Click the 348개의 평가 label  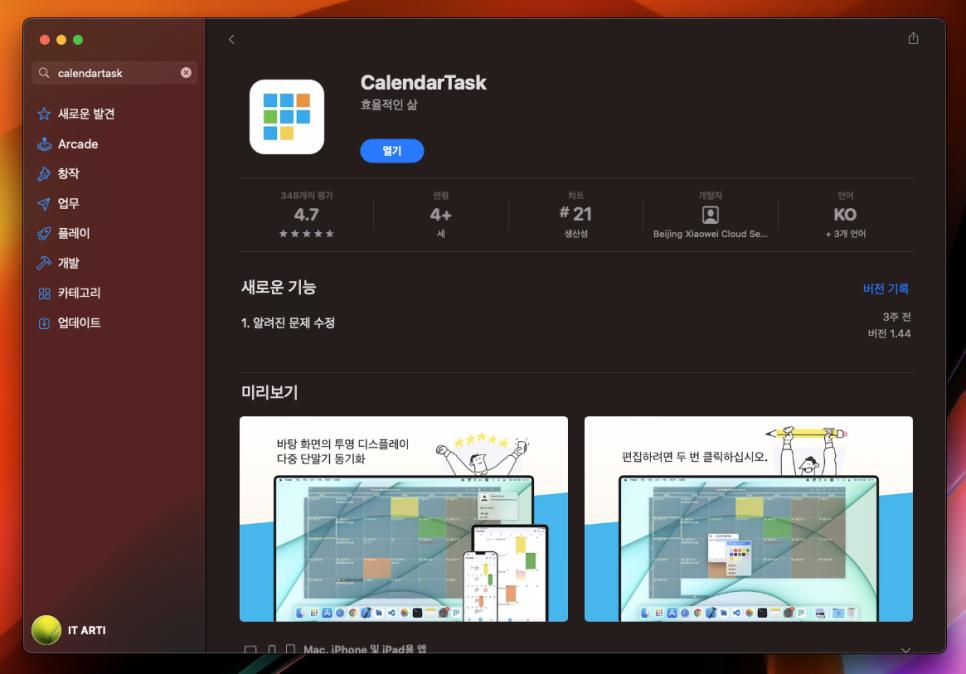pos(306,195)
